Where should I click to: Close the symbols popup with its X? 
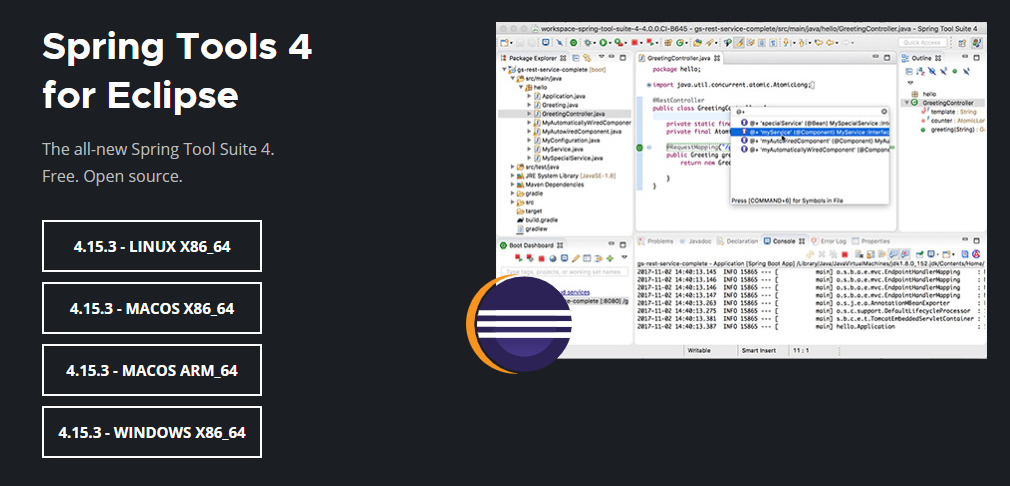[x=884, y=111]
